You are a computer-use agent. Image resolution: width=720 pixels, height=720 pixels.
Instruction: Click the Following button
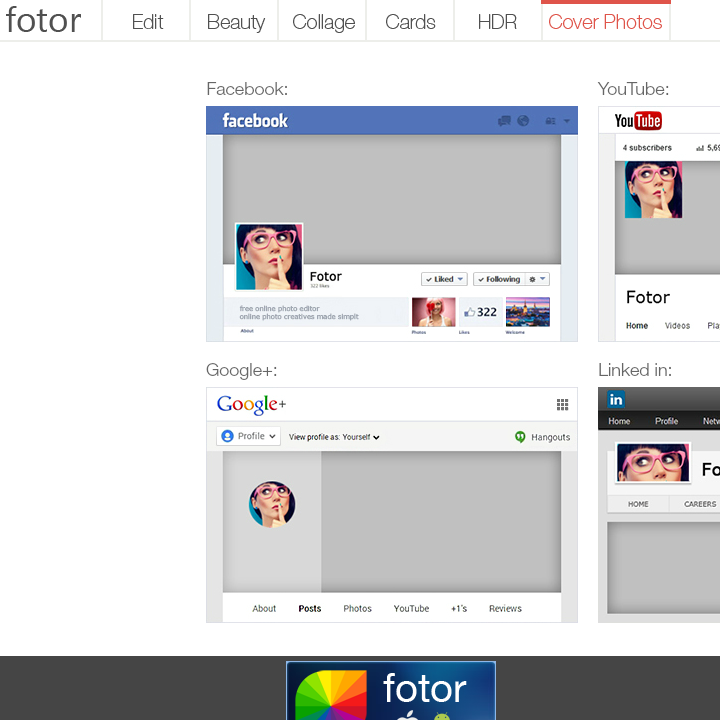coord(499,279)
